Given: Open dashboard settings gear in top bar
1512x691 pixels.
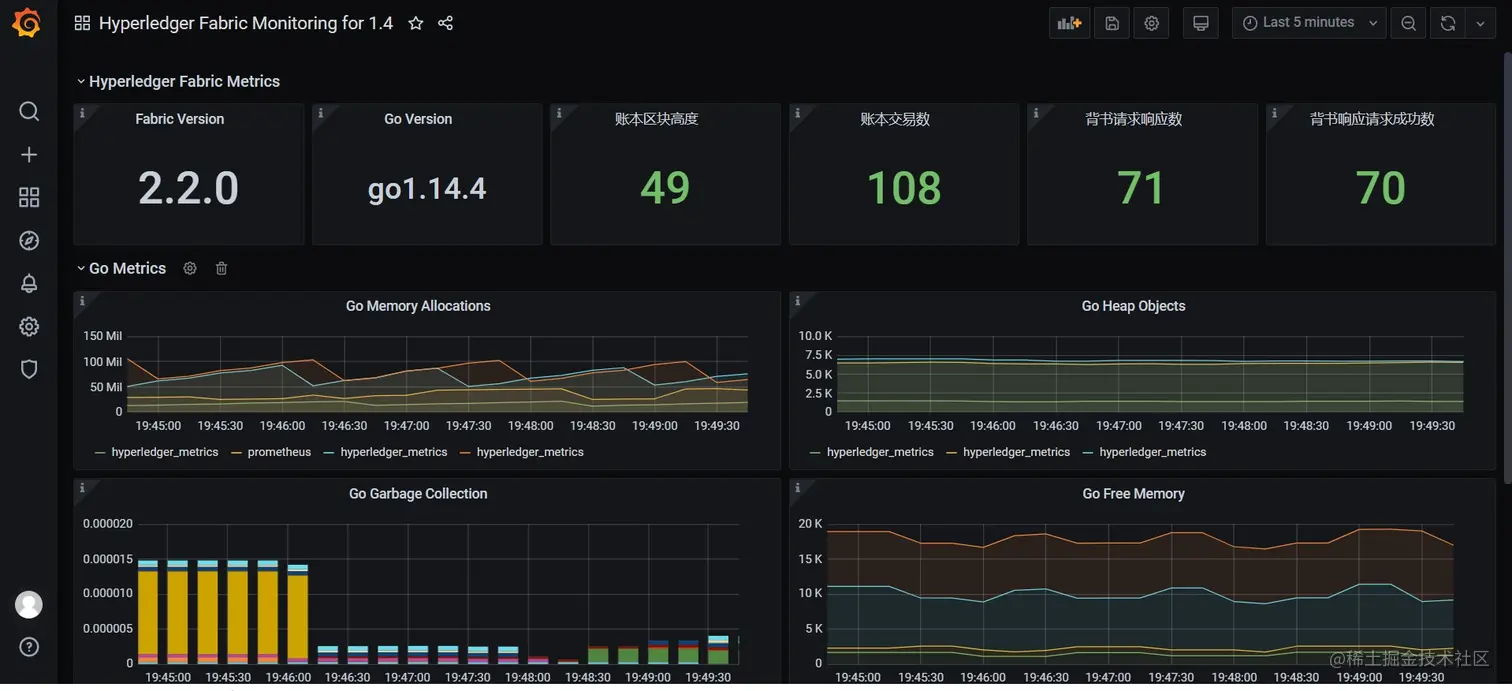Looking at the screenshot, I should point(1151,23).
